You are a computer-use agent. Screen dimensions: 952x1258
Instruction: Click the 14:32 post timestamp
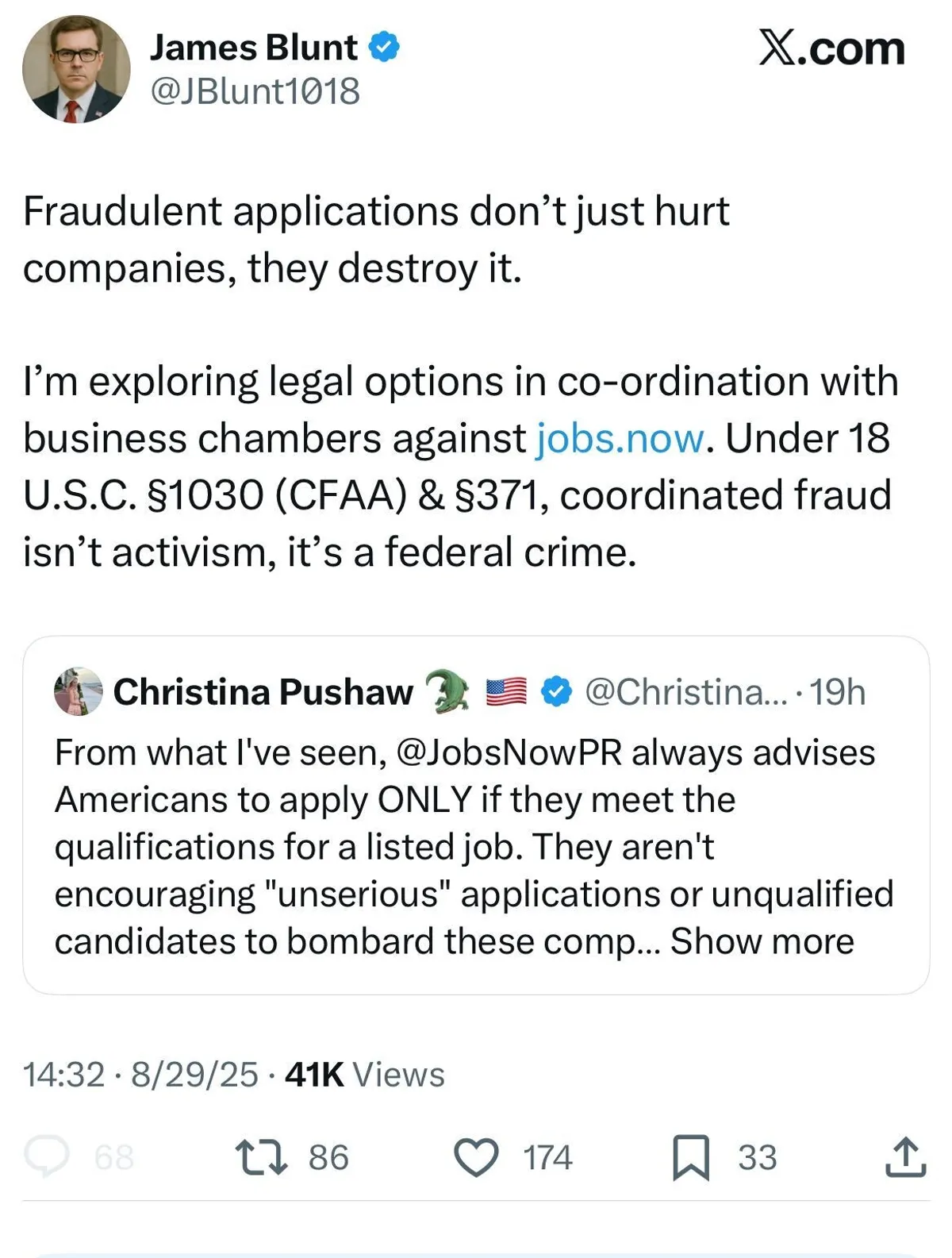click(63, 1075)
